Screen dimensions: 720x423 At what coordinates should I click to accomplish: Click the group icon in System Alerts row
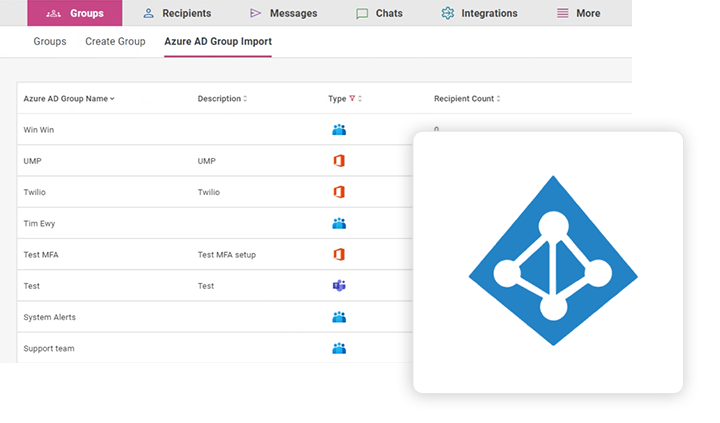338,317
